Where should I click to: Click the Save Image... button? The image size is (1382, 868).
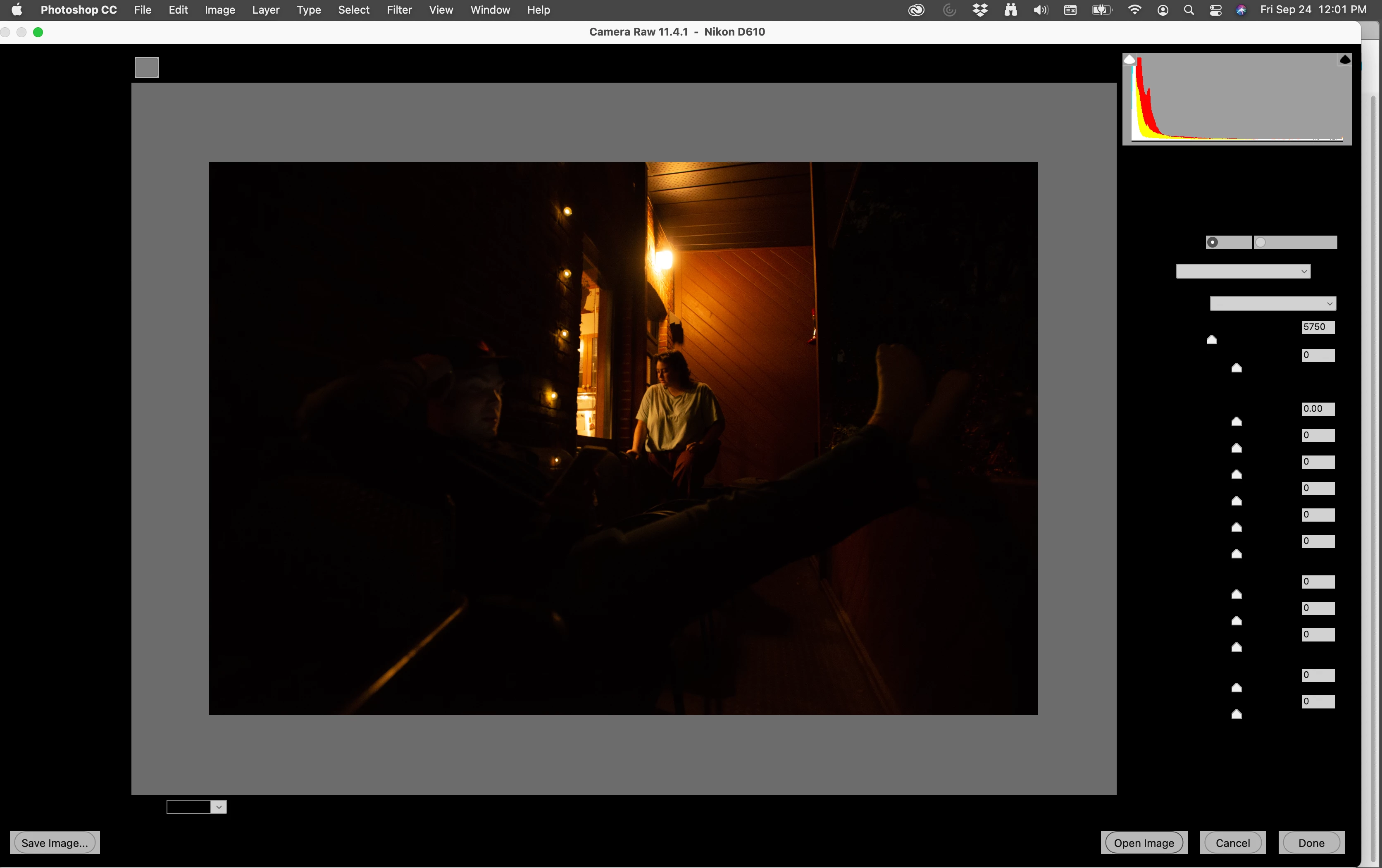pyautogui.click(x=55, y=843)
